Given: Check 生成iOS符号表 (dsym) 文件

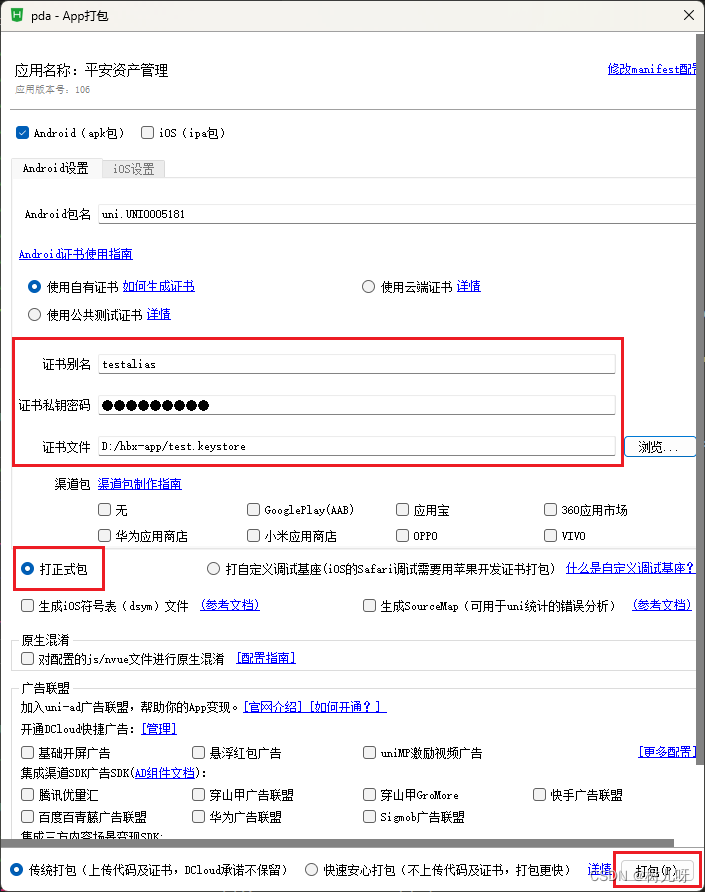Looking at the screenshot, I should pos(27,606).
